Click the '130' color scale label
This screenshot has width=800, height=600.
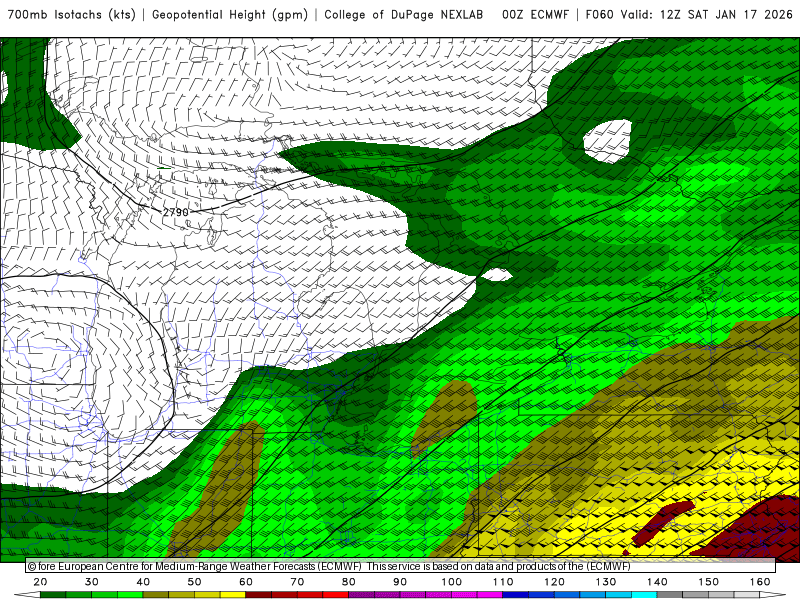[606, 582]
